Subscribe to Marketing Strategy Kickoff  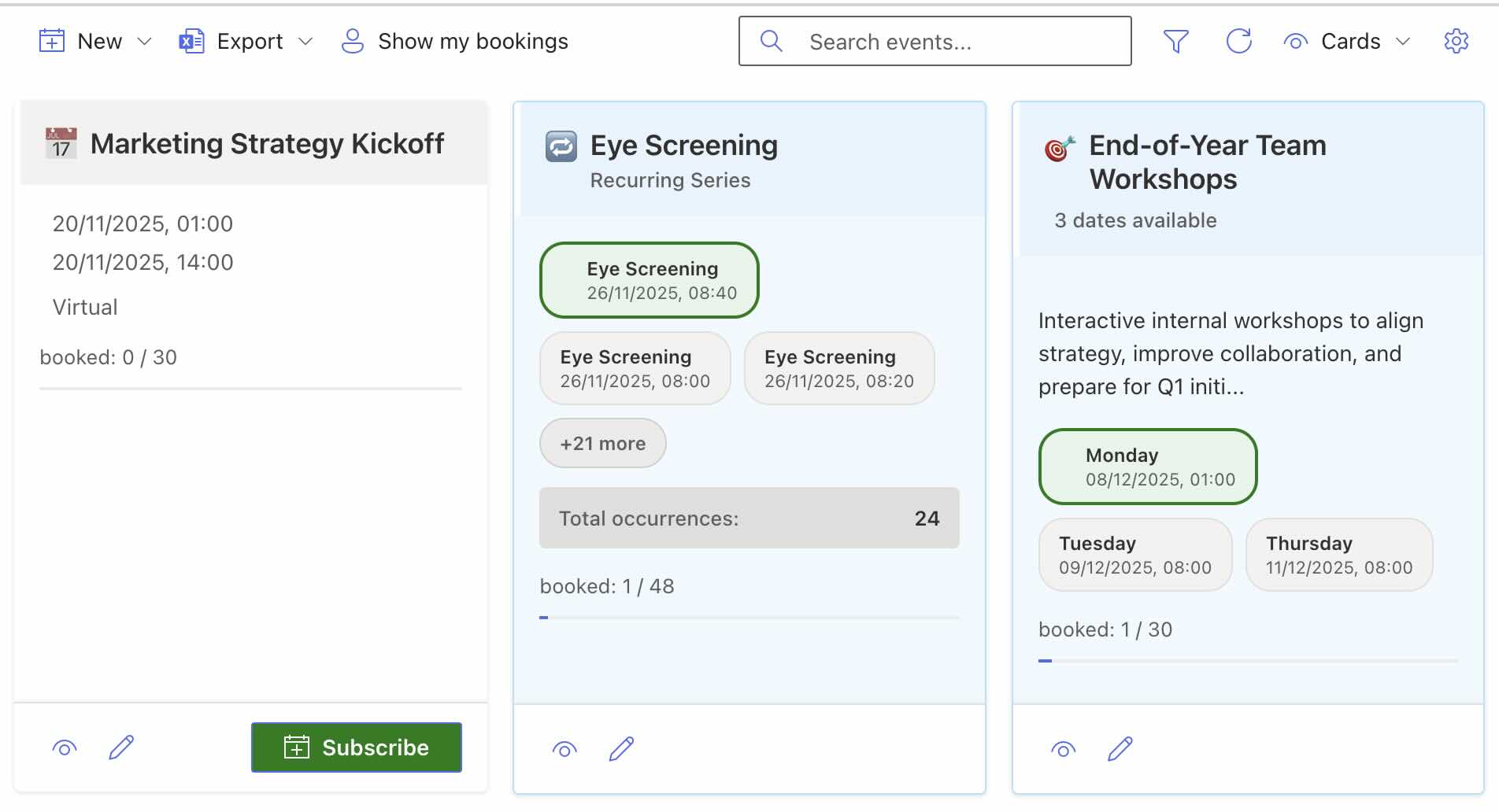(357, 747)
